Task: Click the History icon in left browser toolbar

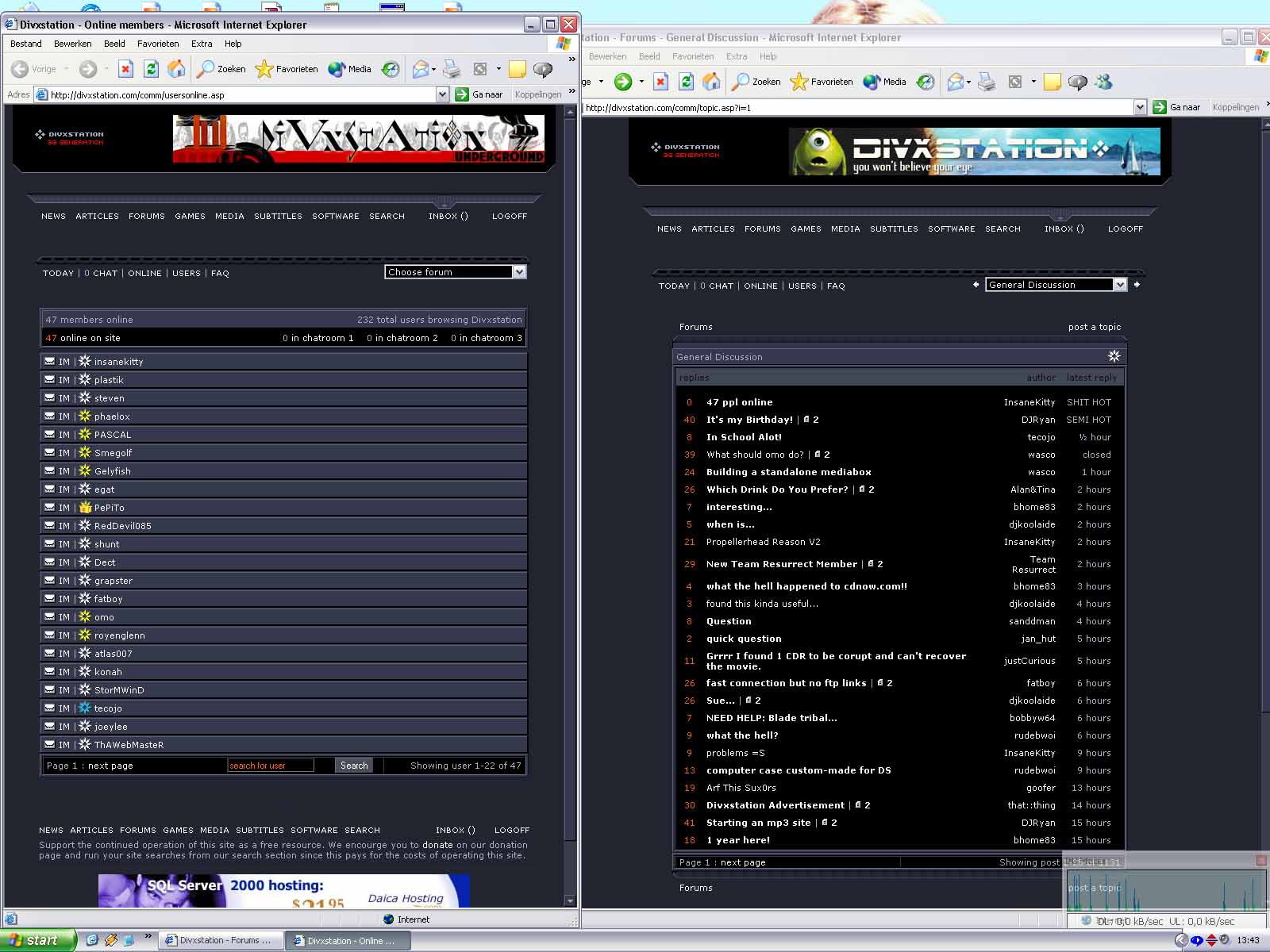Action: tap(391, 69)
